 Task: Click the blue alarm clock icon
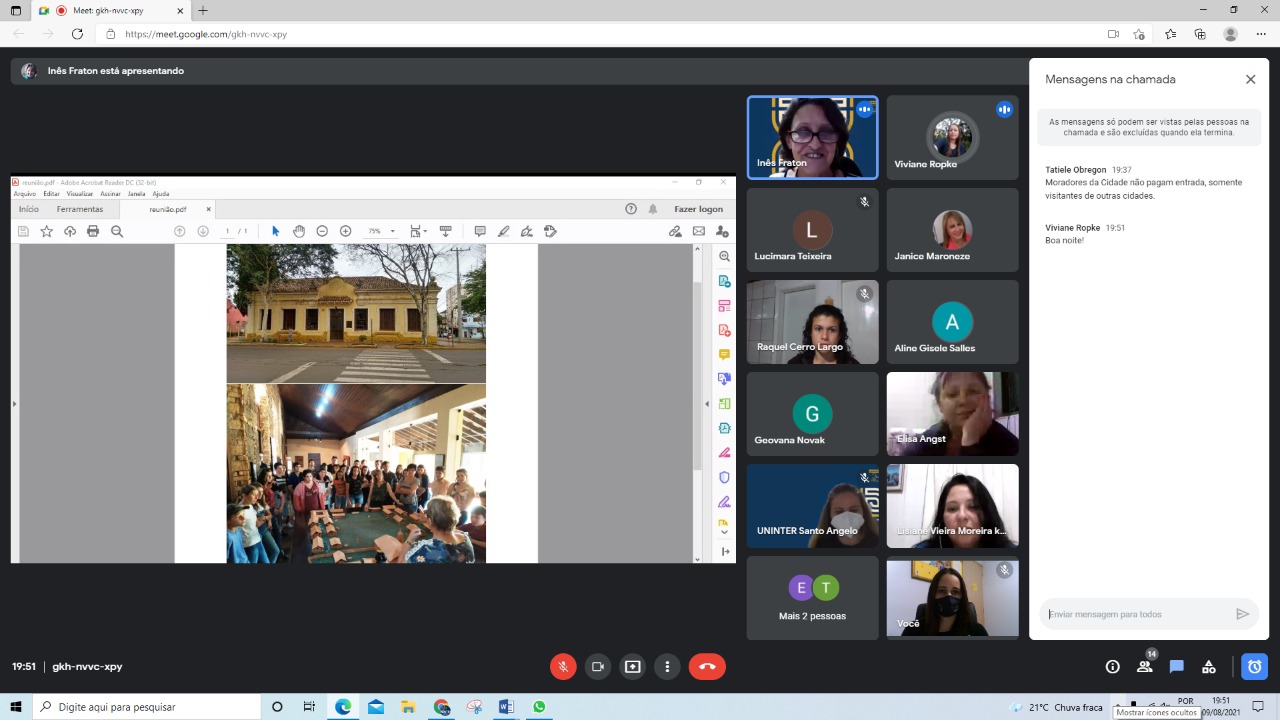(x=1254, y=667)
